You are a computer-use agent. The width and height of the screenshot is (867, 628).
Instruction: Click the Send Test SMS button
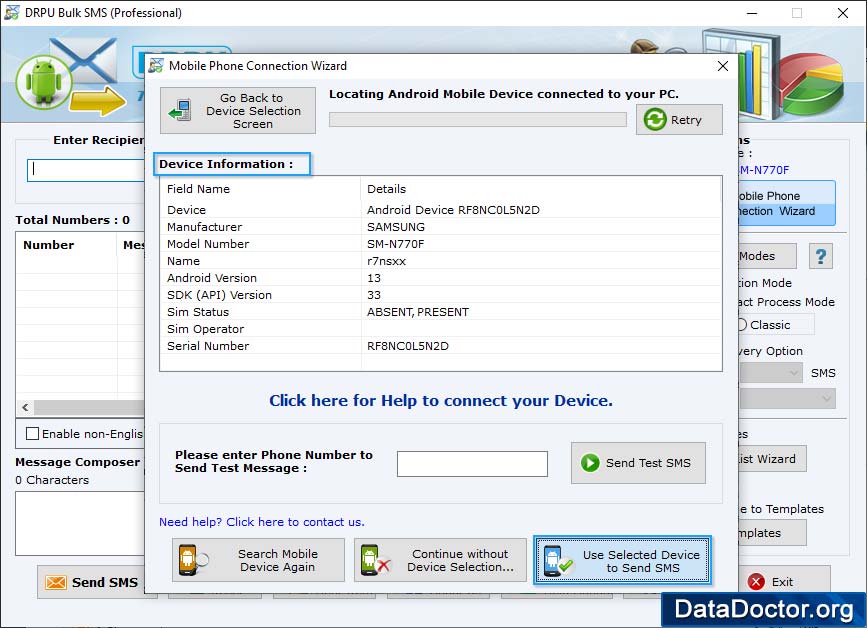[x=638, y=463]
